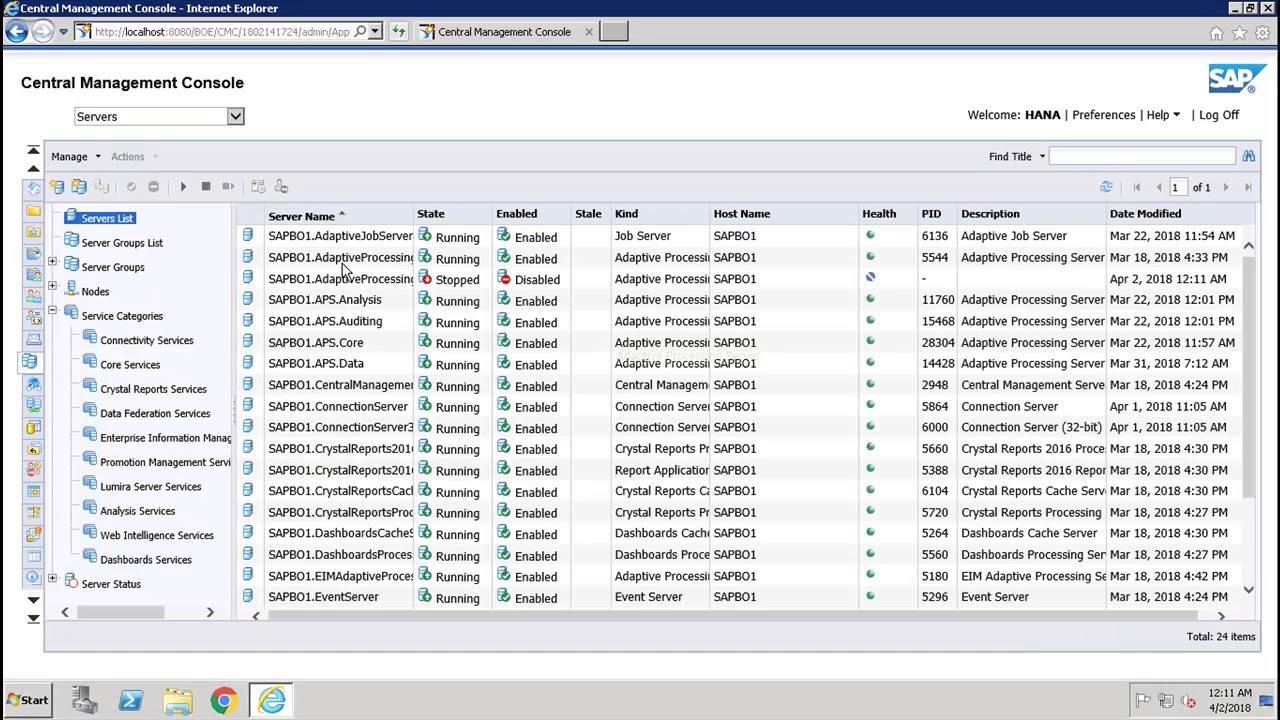Click the scroll-to-bottom arrow in sidebar
This screenshot has width=1280, height=720.
pos(33,618)
